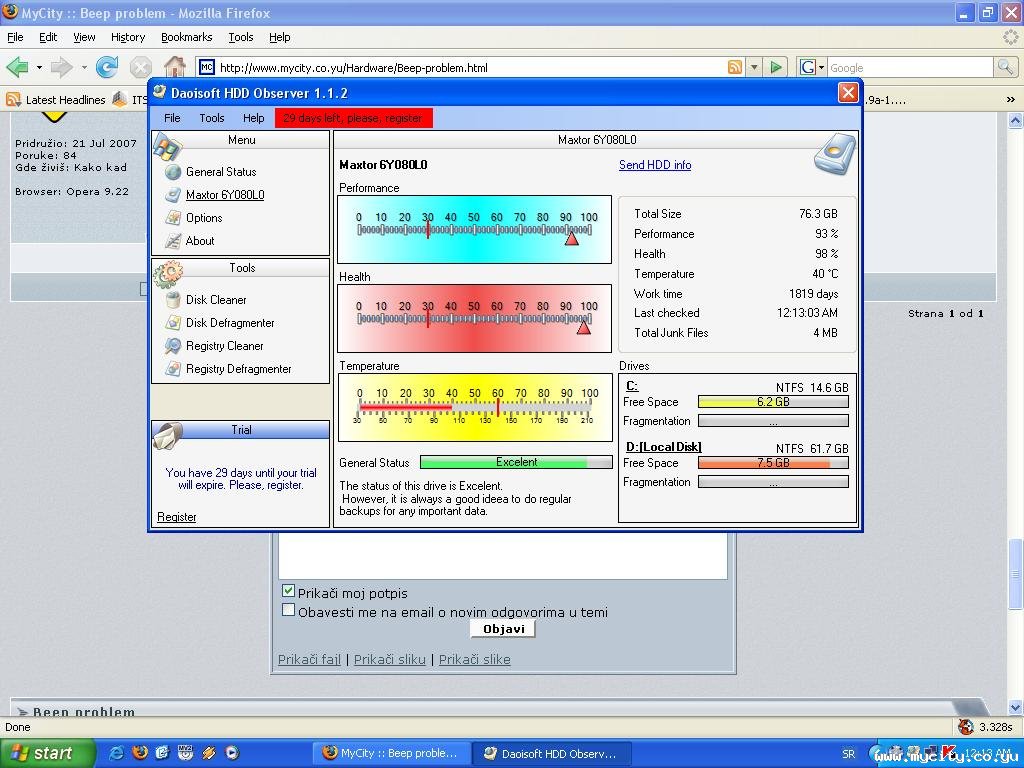
Task: Click the Prikači fajl link
Action: [310, 660]
